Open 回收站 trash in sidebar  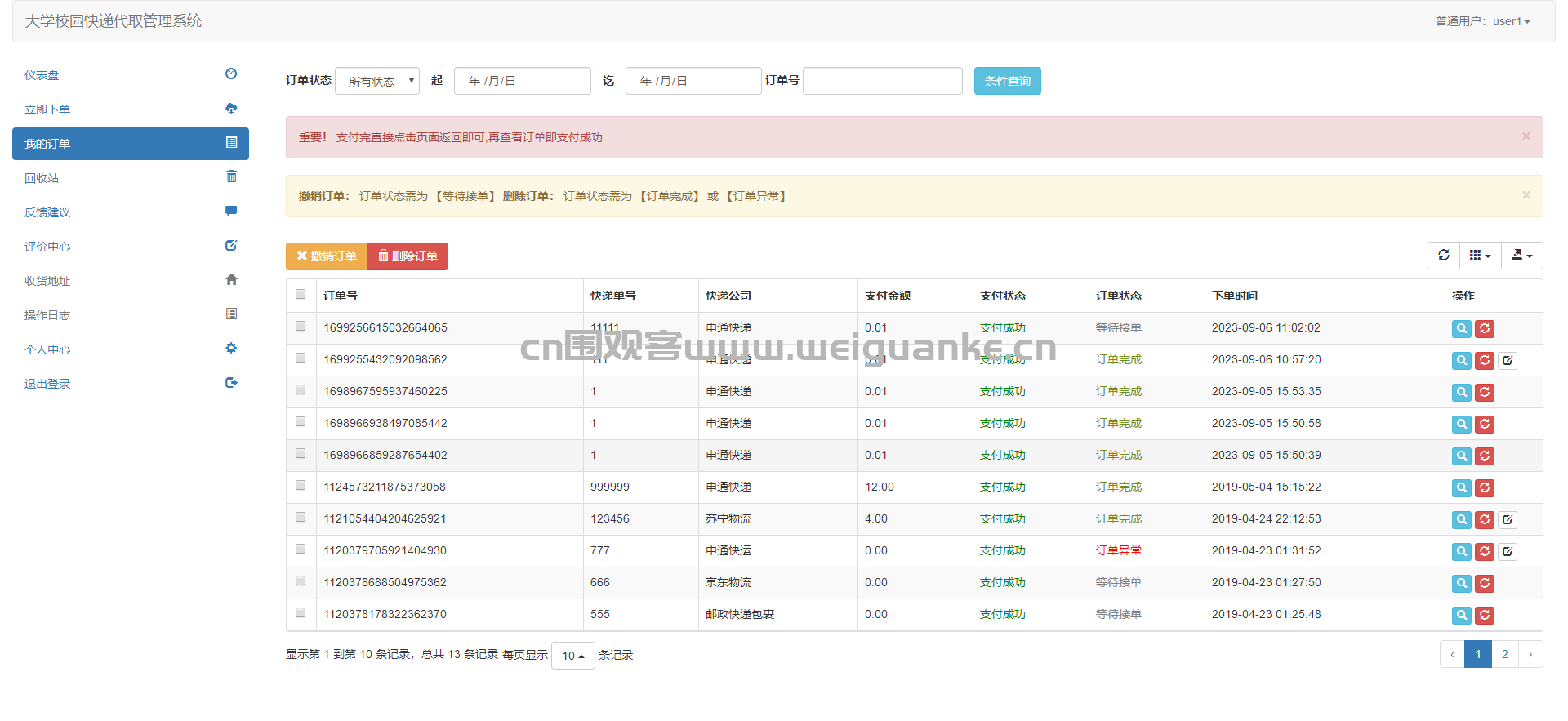pos(131,177)
